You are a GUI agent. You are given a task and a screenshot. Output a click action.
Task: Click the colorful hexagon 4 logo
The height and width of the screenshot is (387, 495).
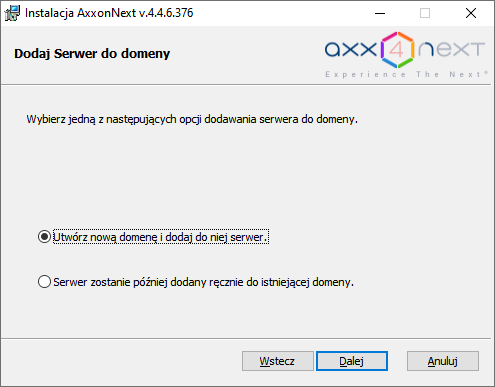pos(397,50)
